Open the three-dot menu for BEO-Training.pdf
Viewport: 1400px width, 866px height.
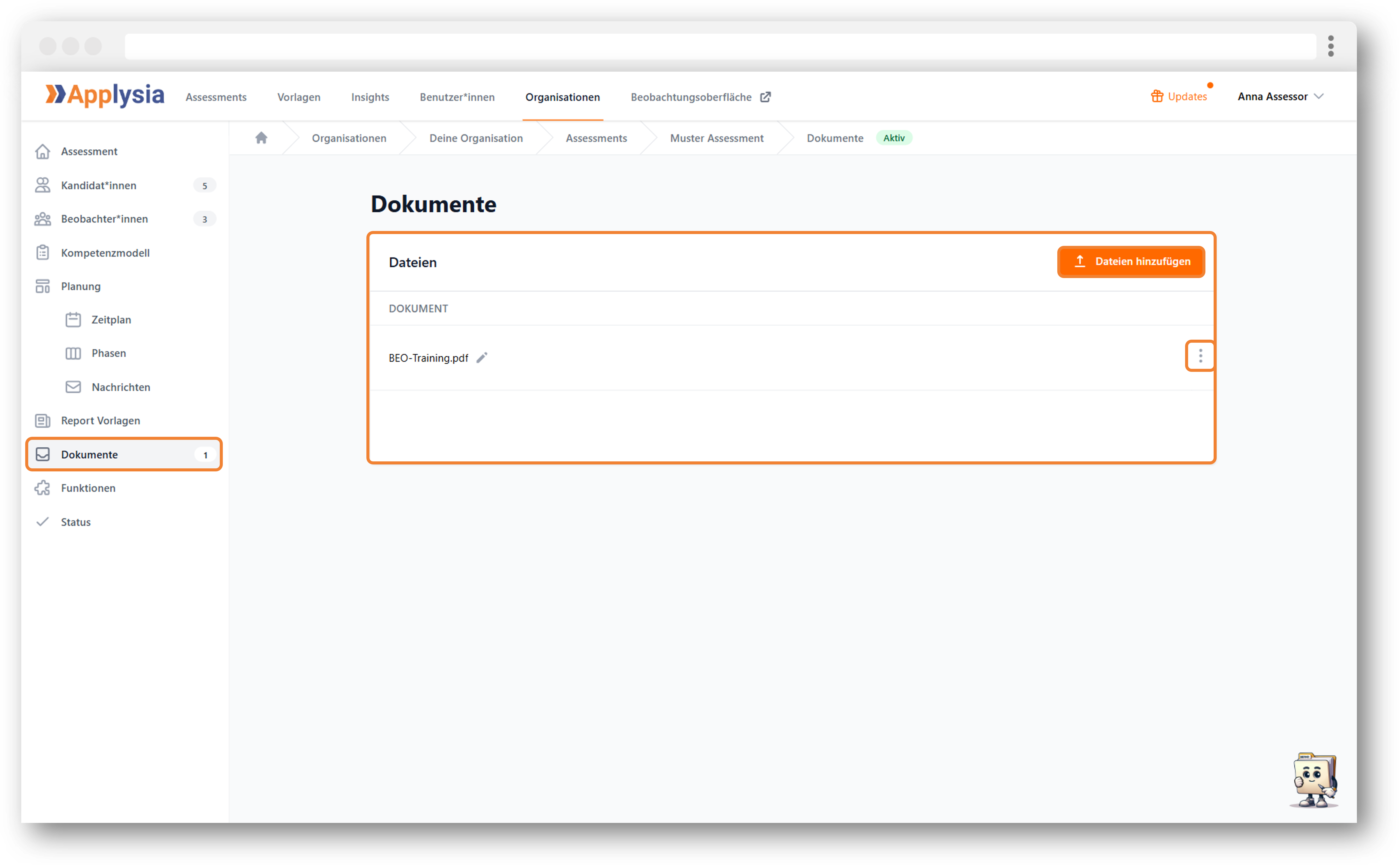[1200, 356]
